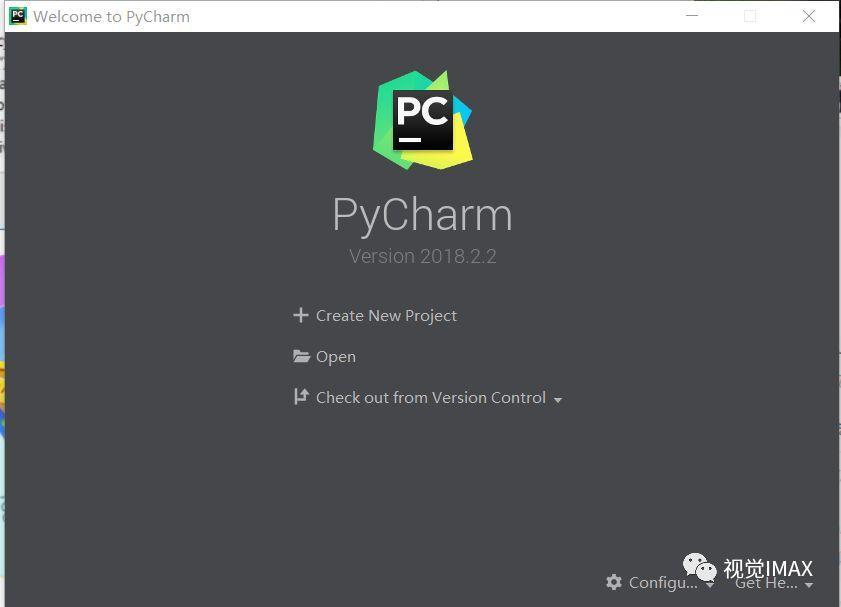Click the Welcome to PyCharm title text
841x607 pixels.
[112, 17]
